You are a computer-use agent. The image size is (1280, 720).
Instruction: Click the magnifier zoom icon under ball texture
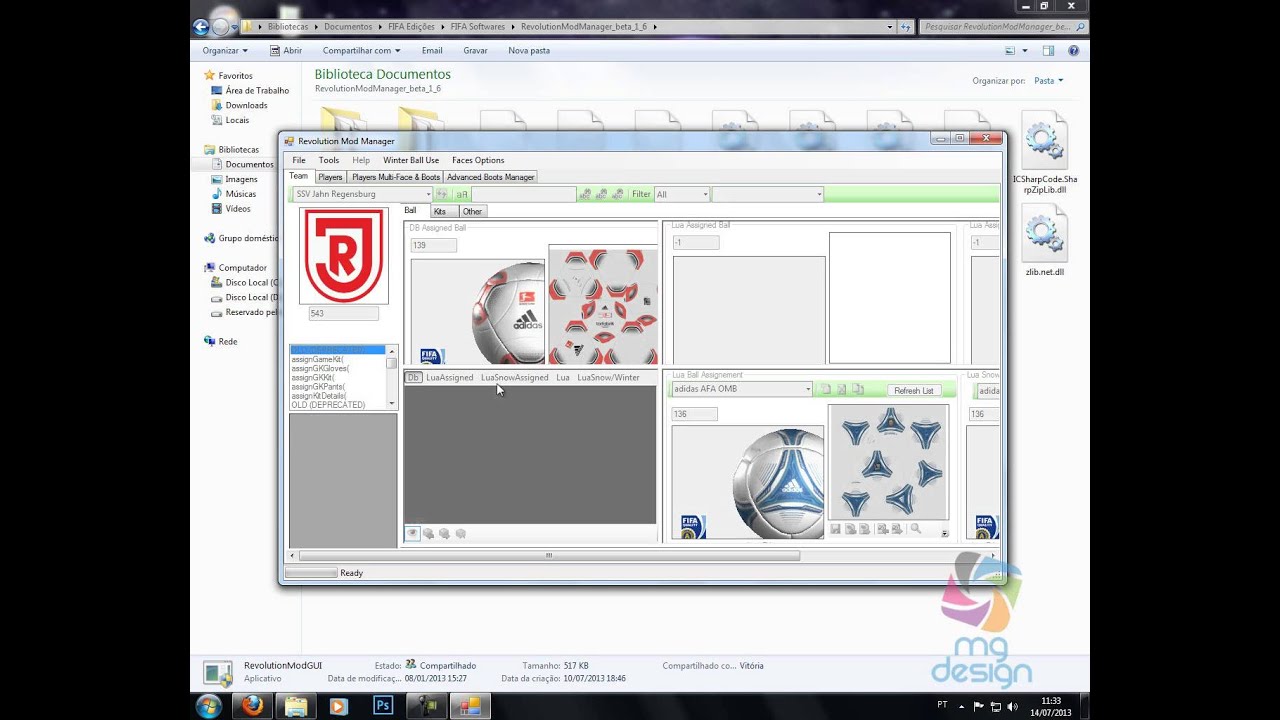(915, 529)
